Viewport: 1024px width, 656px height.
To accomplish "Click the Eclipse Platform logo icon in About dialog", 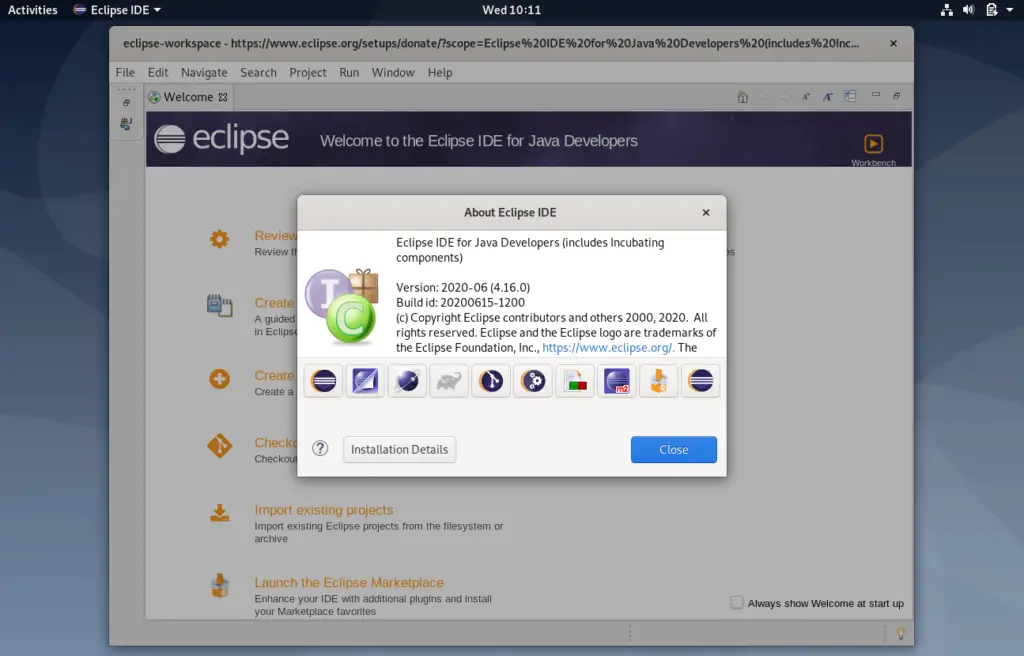I will coord(322,380).
